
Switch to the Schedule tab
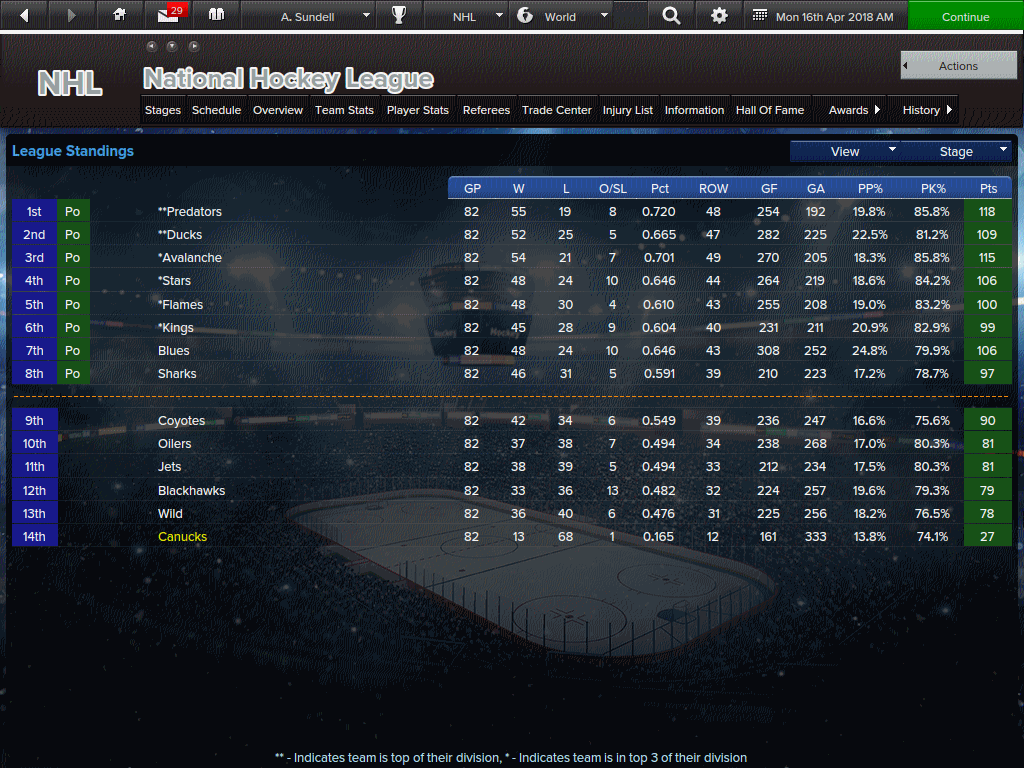click(x=216, y=110)
